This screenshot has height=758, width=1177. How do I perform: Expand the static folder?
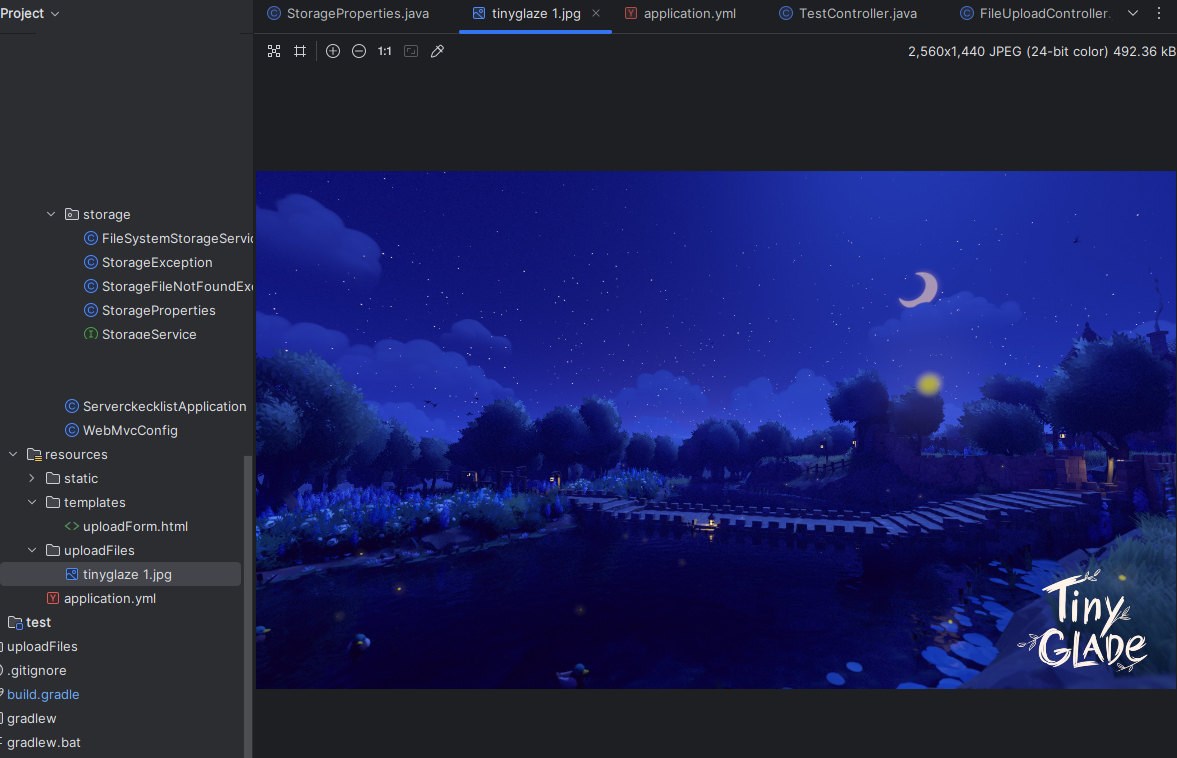coord(32,479)
